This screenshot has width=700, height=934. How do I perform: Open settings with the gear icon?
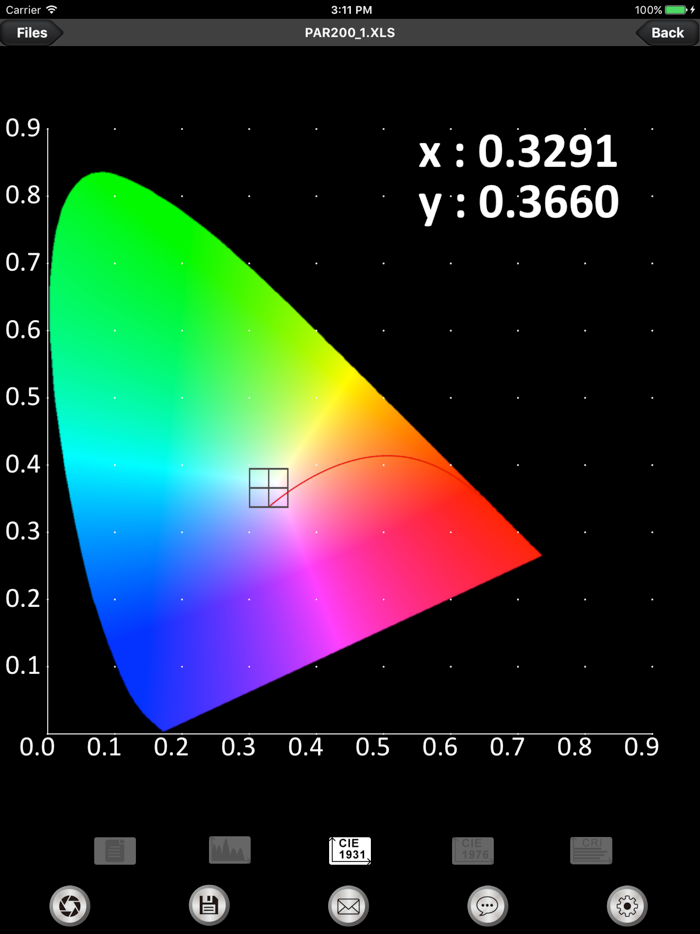click(x=627, y=906)
